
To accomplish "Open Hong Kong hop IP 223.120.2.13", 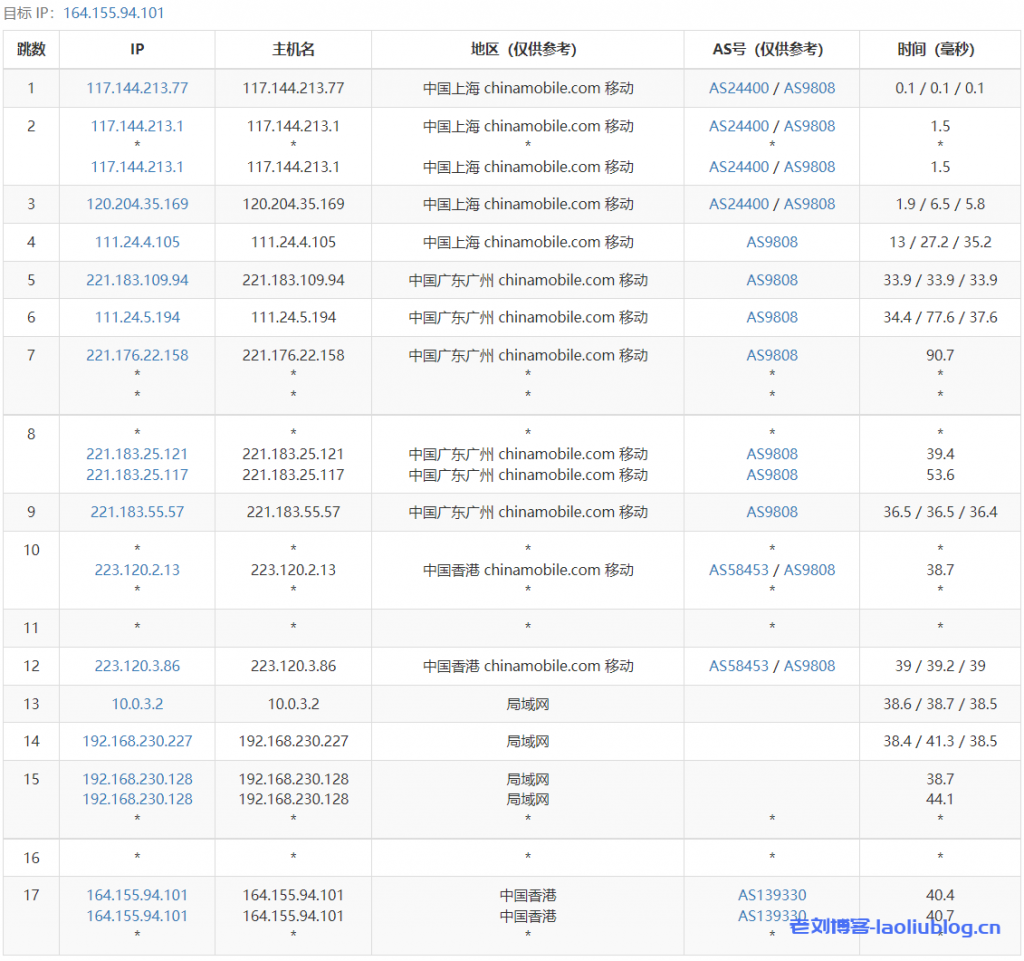I will coord(137,570).
